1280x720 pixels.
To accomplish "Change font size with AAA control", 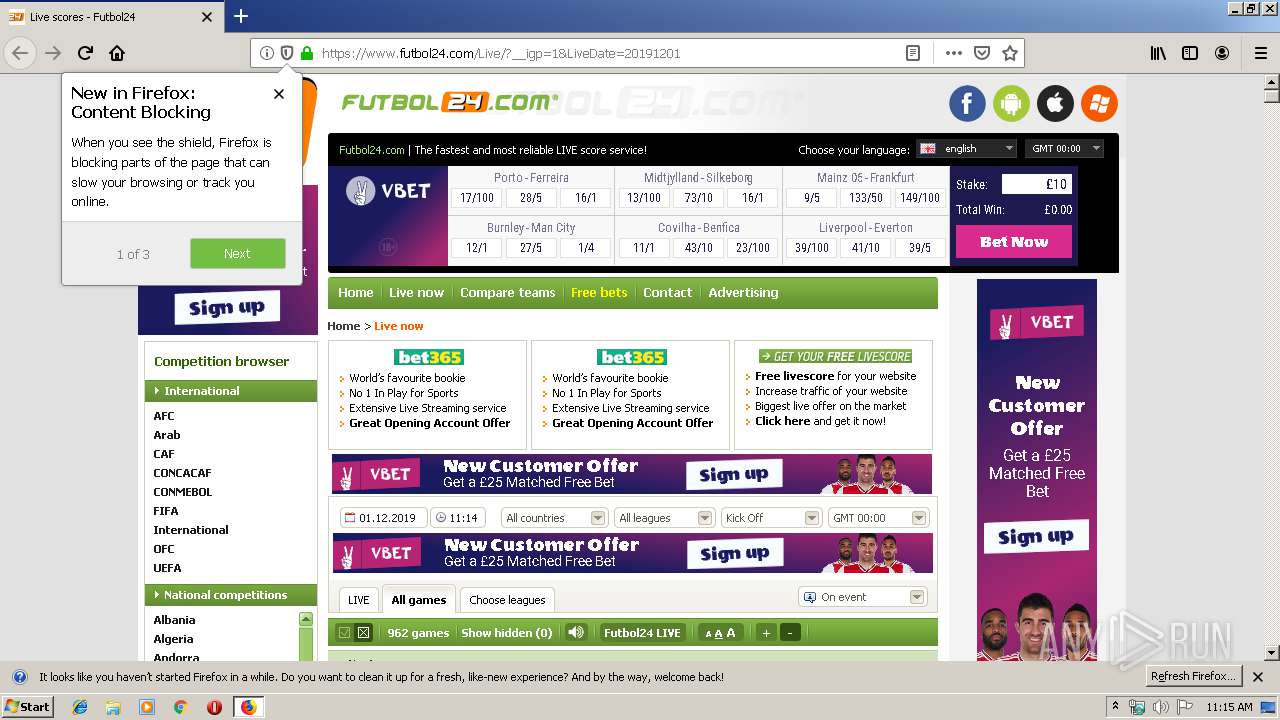I will 720,632.
